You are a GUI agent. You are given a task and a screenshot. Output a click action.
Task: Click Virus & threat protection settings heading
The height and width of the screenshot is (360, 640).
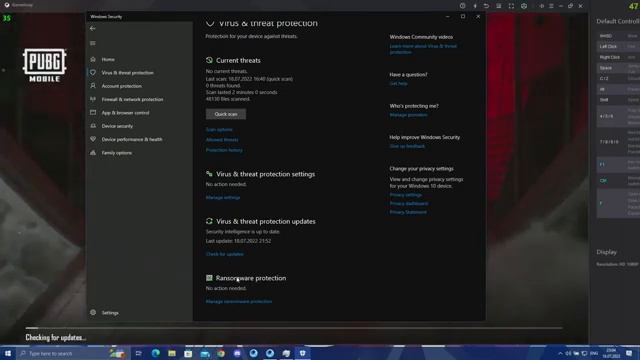265,174
